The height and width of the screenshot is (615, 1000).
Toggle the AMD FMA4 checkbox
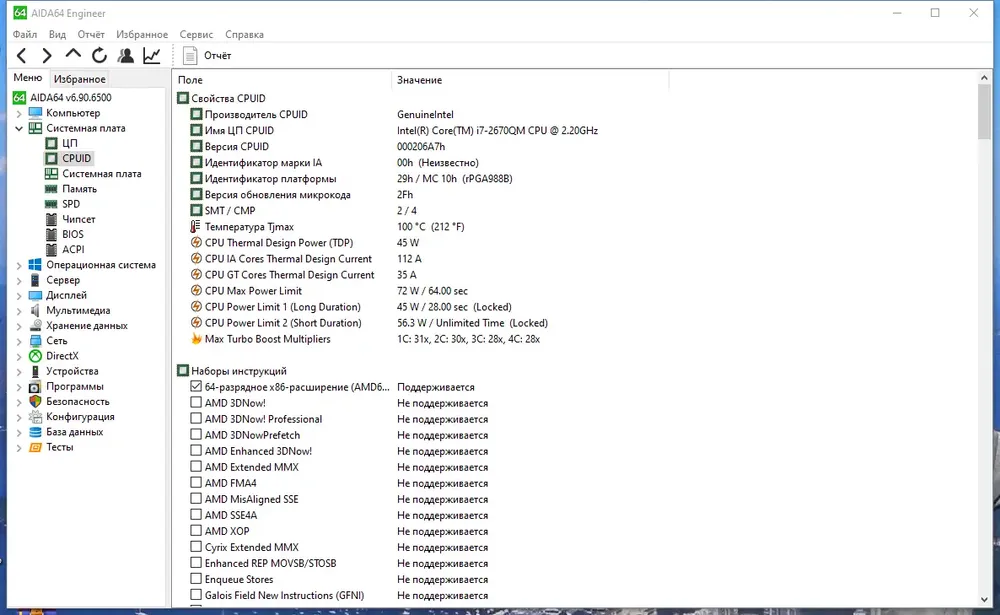coord(196,483)
